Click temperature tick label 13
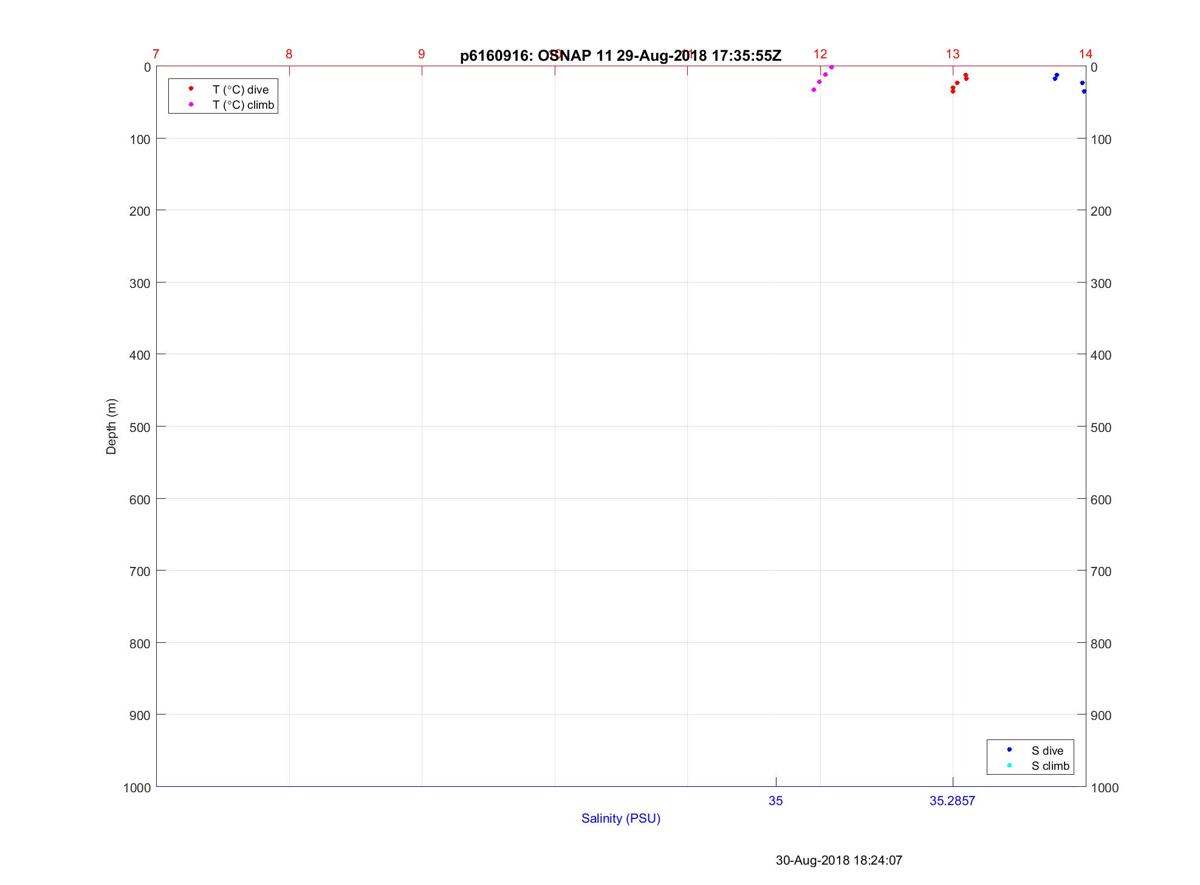 click(x=953, y=54)
